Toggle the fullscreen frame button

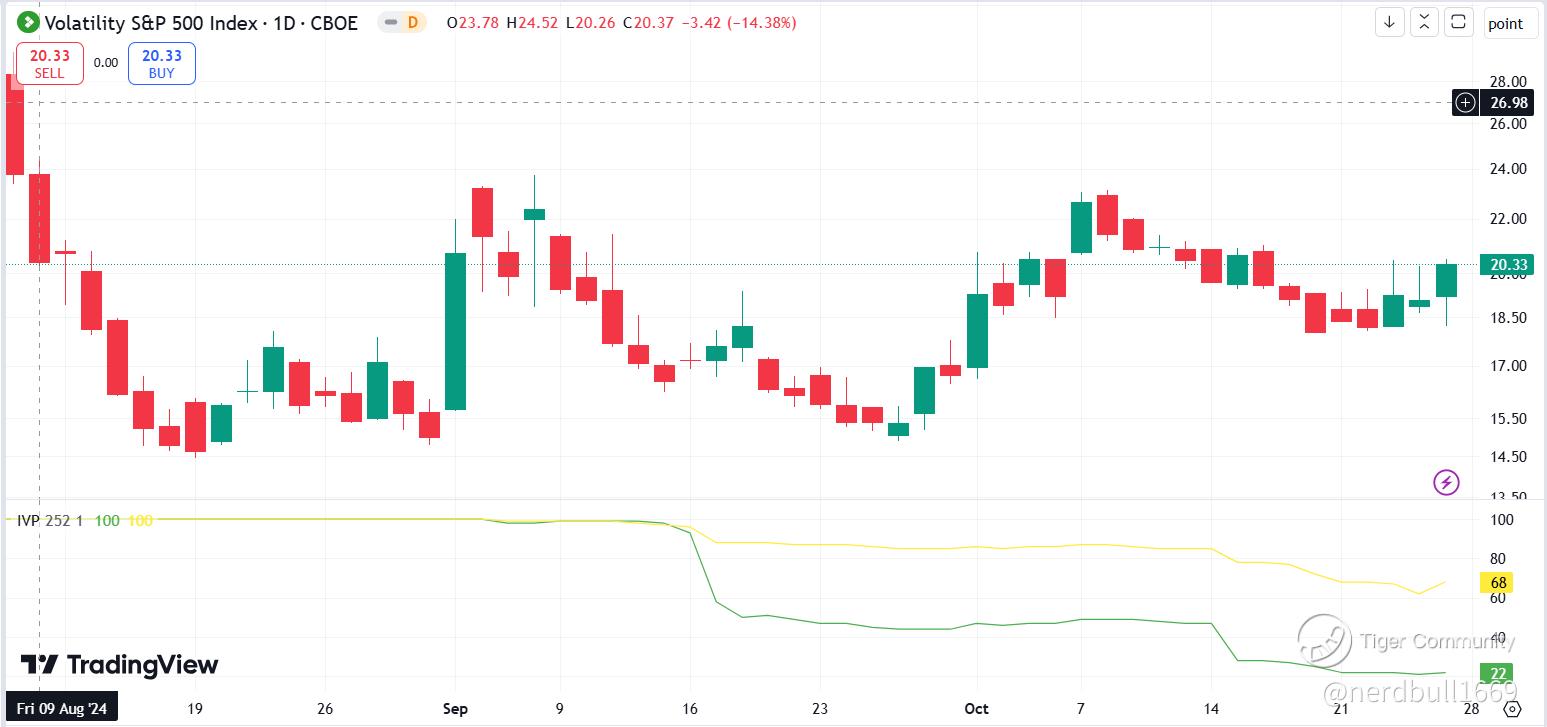pos(1459,22)
